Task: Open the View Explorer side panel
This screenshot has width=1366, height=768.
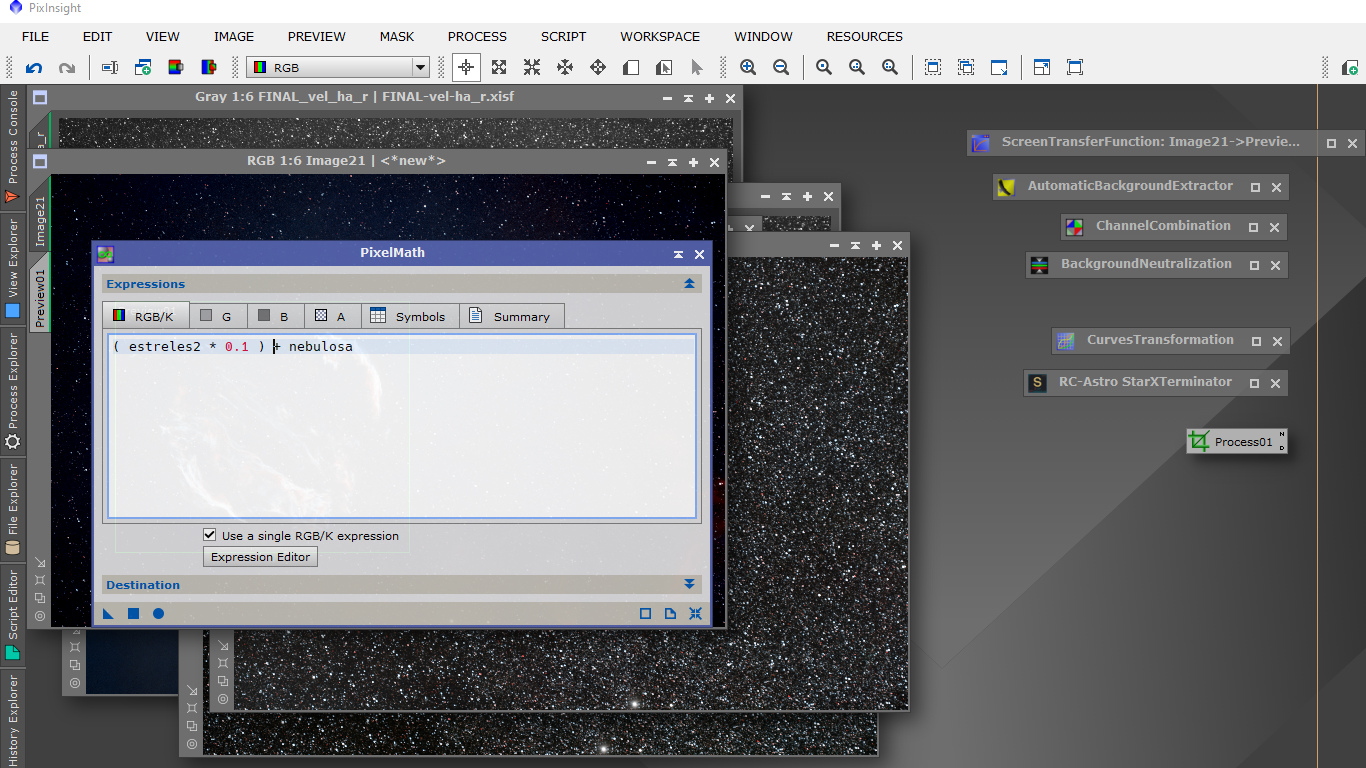Action: [x=12, y=268]
